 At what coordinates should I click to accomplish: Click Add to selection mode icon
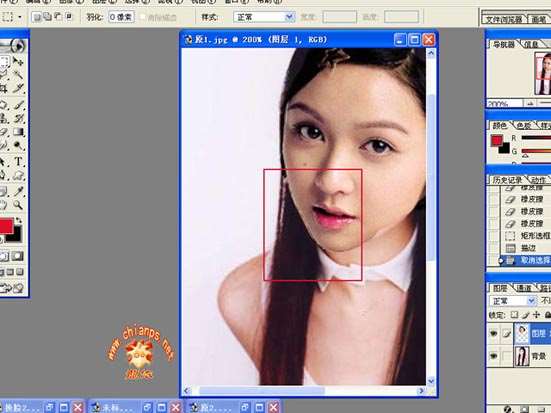(x=47, y=17)
